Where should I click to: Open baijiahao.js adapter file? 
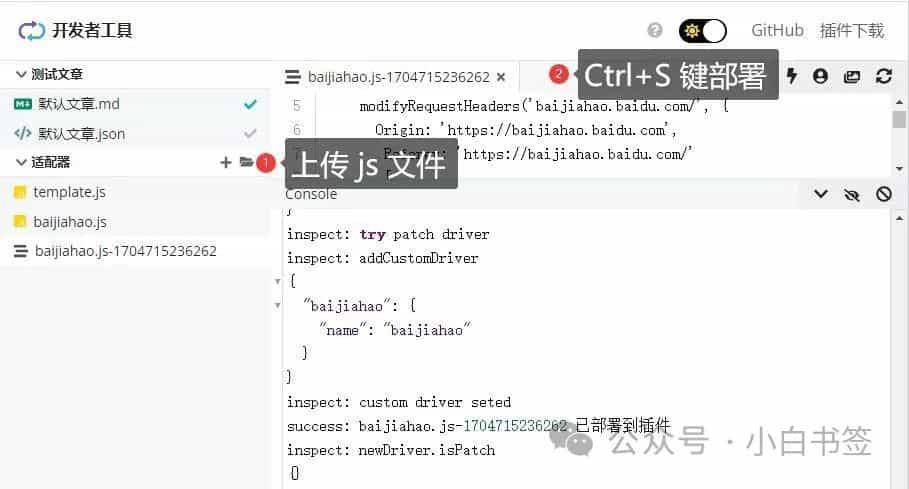70,222
